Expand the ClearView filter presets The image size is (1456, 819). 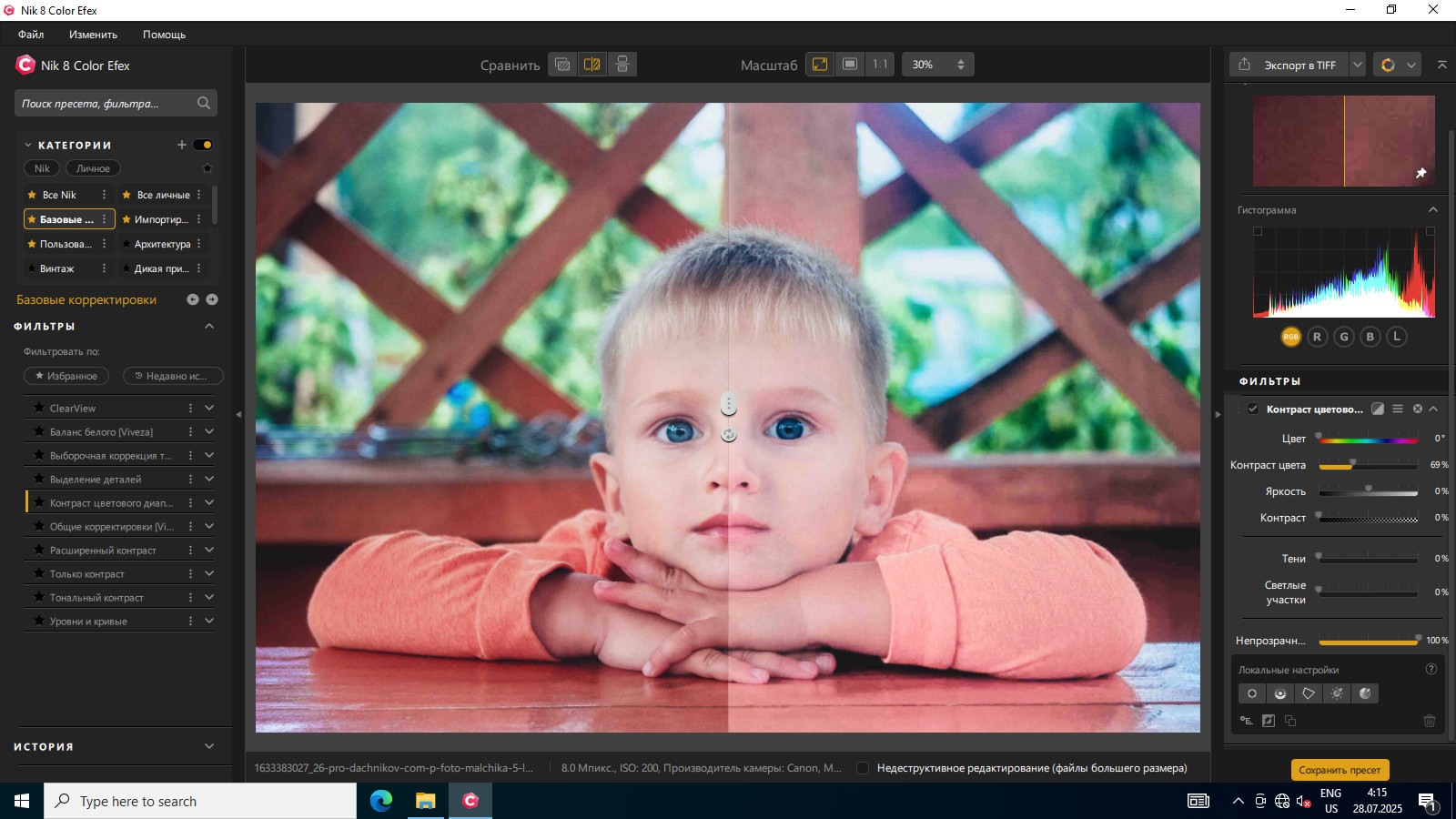(x=209, y=408)
